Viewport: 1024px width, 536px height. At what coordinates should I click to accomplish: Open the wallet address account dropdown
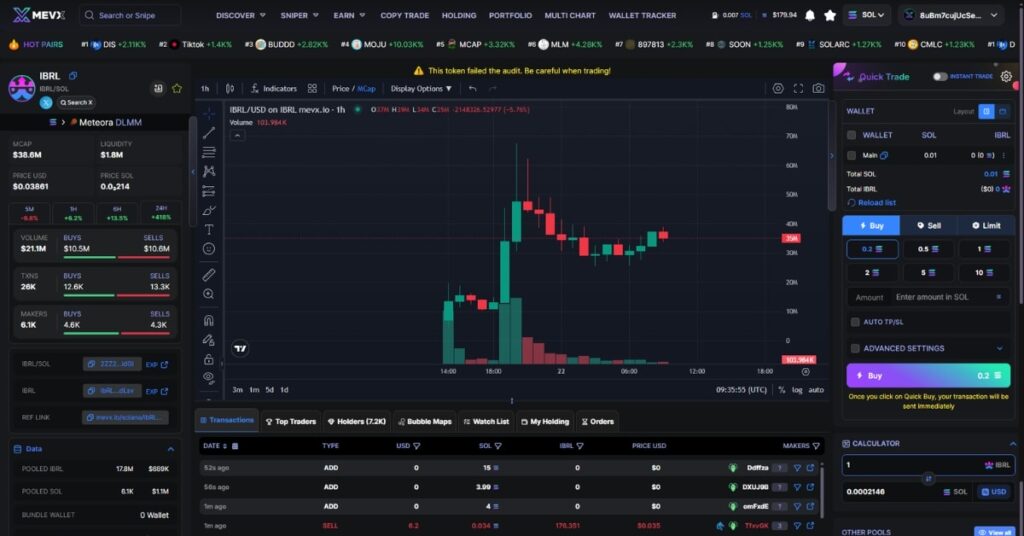[x=949, y=15]
